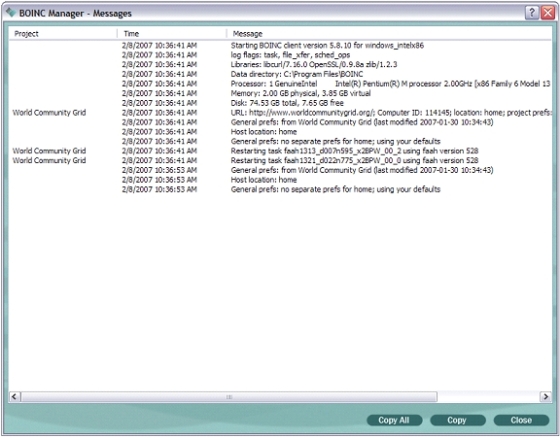Click the help question mark button
The width and height of the screenshot is (560, 438).
[x=531, y=13]
